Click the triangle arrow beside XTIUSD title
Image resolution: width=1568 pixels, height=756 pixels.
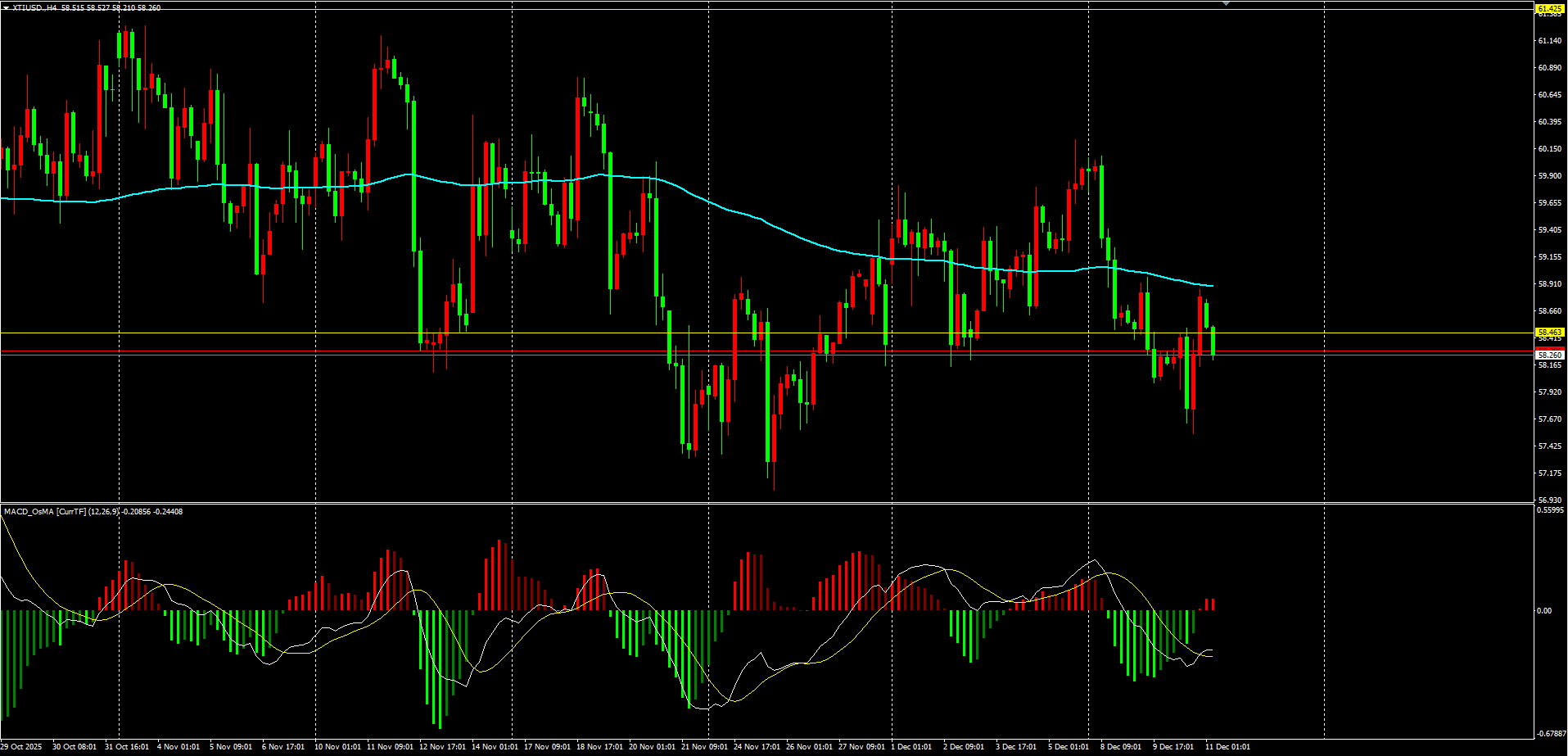click(x=6, y=8)
